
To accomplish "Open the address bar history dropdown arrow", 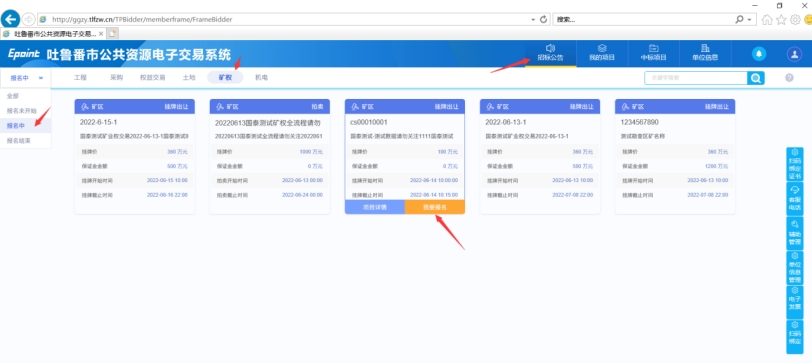I will pyautogui.click(x=533, y=20).
